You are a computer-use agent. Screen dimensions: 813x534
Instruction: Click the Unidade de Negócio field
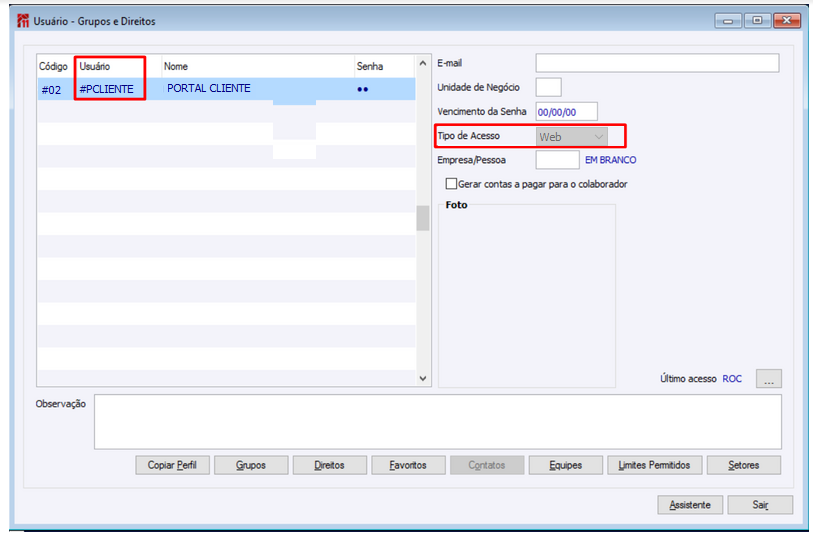[548, 87]
